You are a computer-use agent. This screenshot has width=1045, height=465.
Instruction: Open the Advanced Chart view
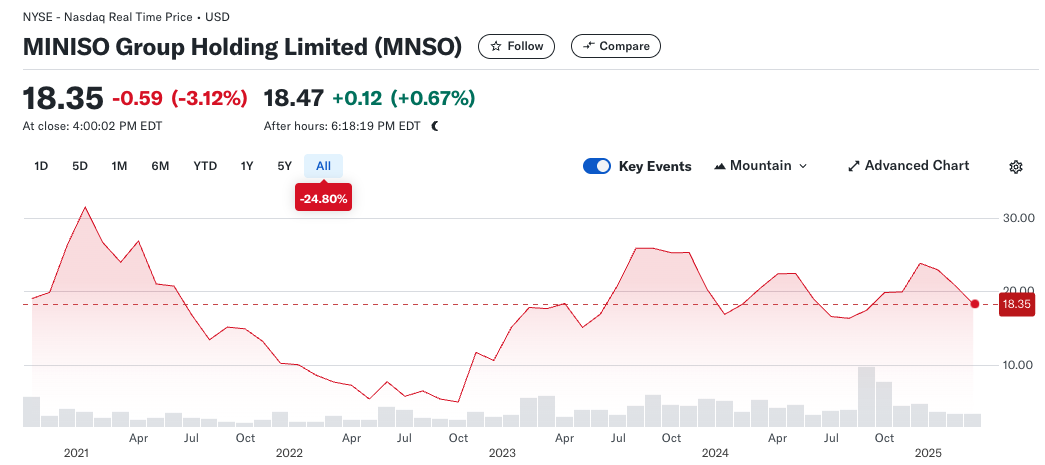pos(908,166)
